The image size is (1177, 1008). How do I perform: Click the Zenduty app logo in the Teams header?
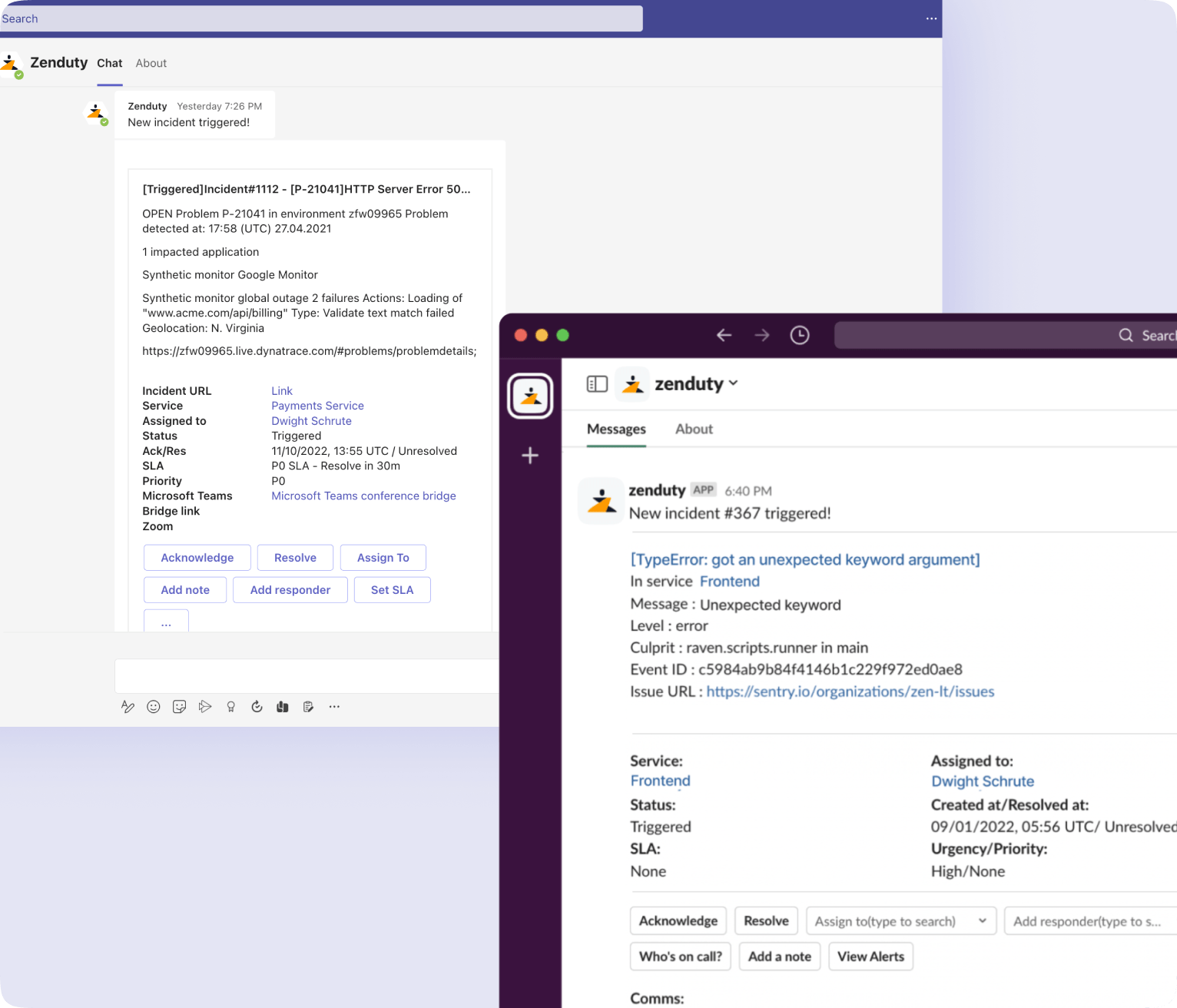pos(12,65)
